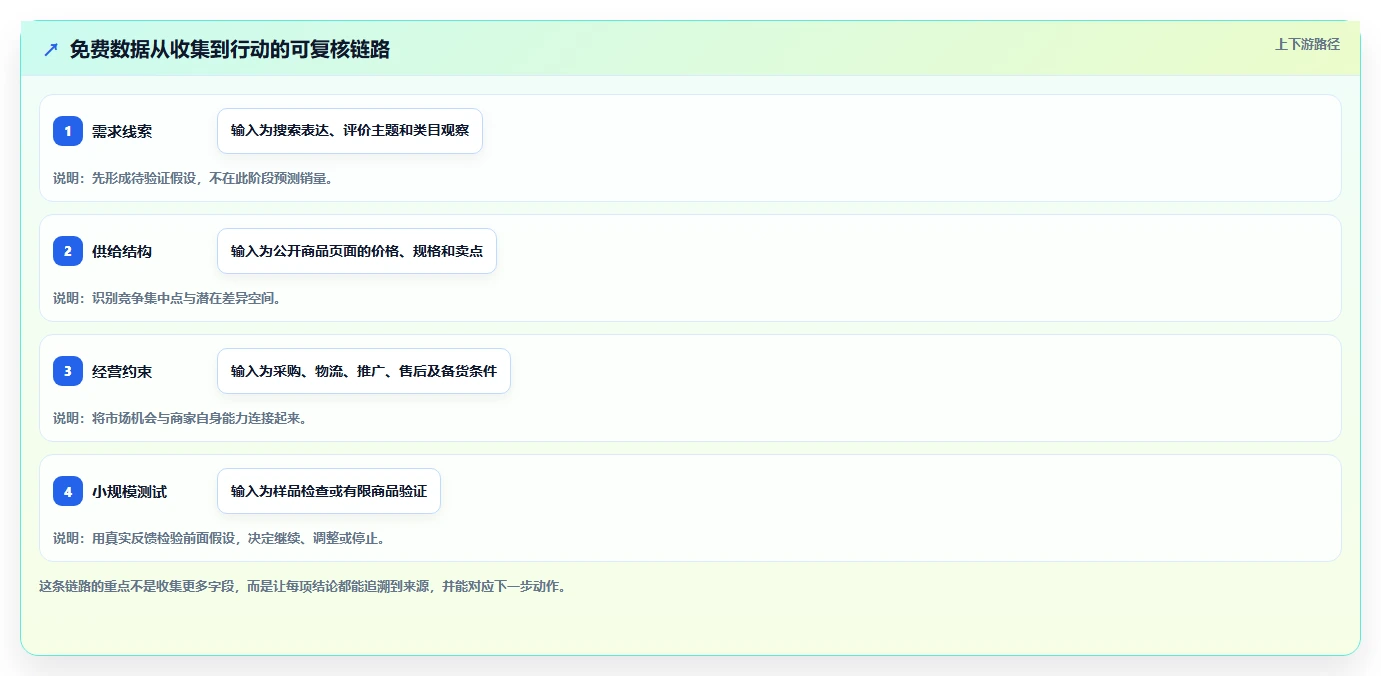
Task: Click the step number 1 badge
Action: click(68, 131)
